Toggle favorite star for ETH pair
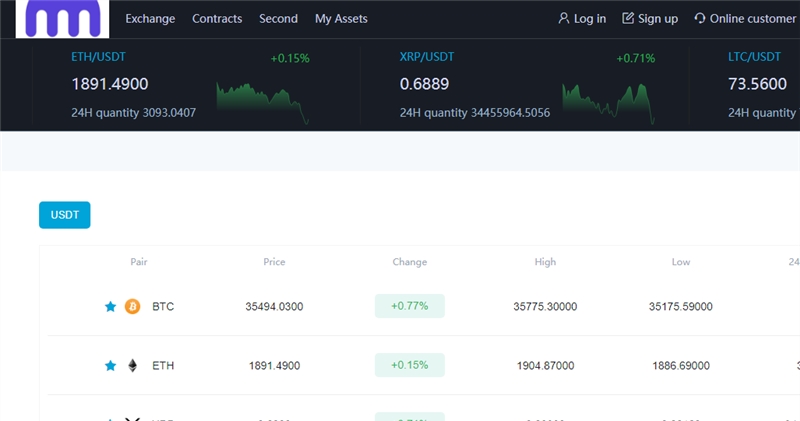This screenshot has height=421, width=800. [111, 366]
